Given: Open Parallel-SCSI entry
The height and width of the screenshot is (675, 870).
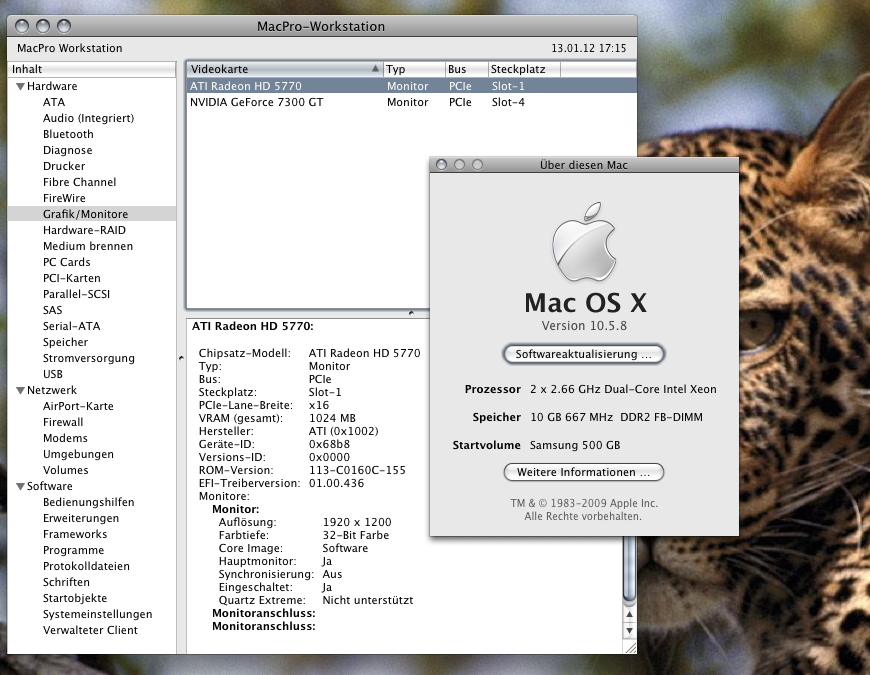Looking at the screenshot, I should coord(77,294).
